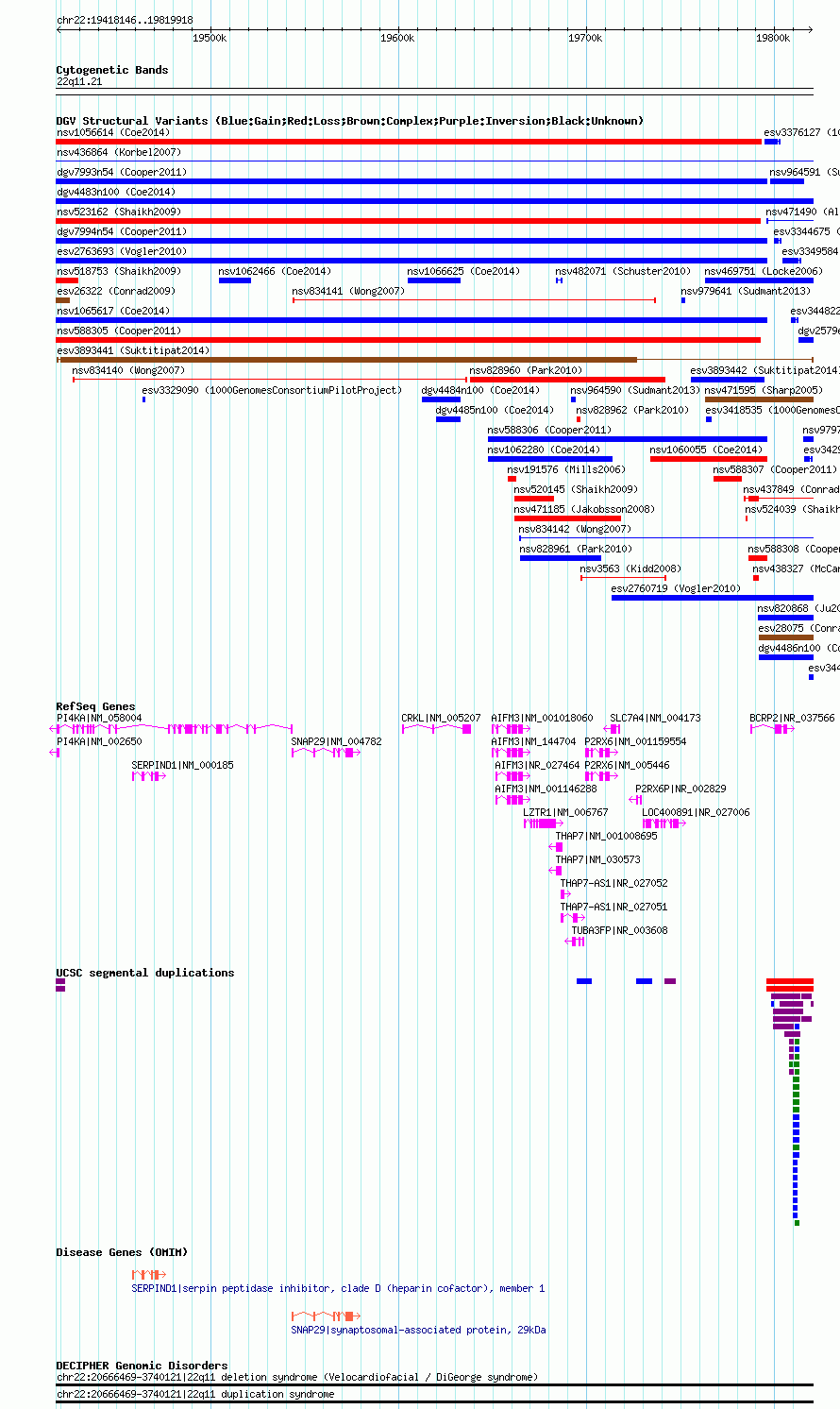
Task: Select the nsv436864 (Korbel2007) variant line
Action: [x=435, y=161]
